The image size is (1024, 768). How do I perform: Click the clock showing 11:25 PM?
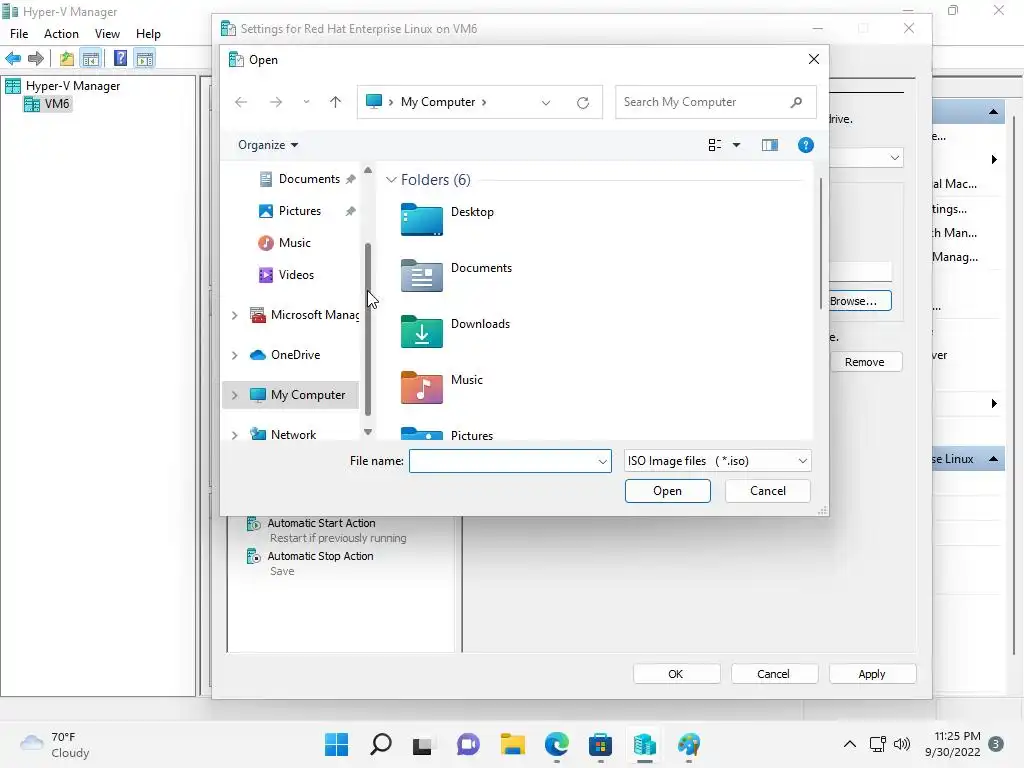[953, 744]
